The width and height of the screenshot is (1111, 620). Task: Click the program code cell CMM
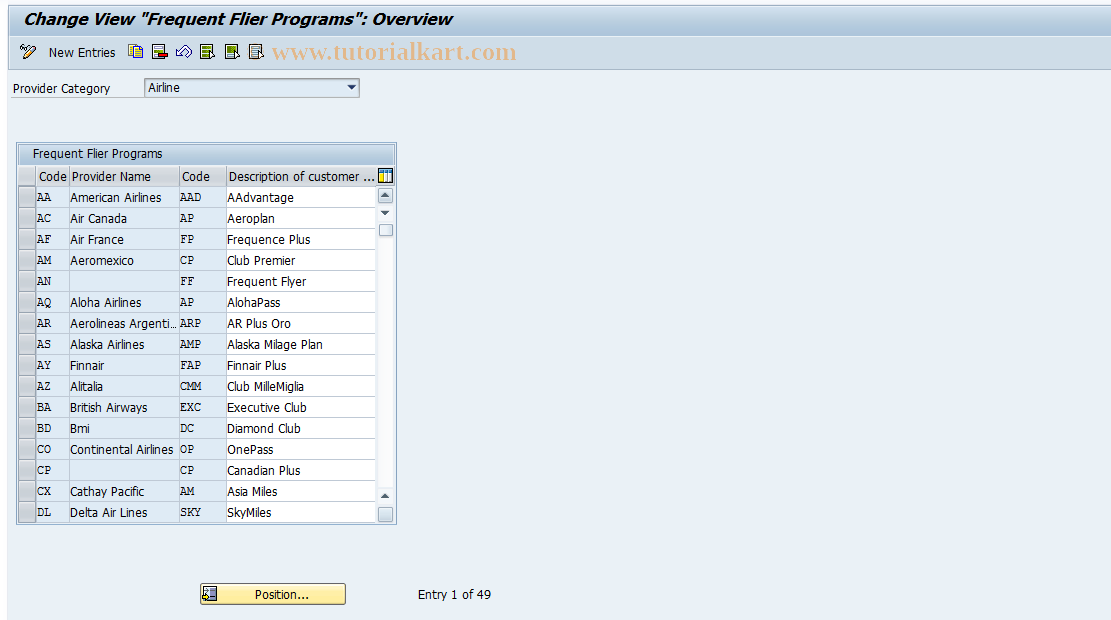pyautogui.click(x=203, y=386)
